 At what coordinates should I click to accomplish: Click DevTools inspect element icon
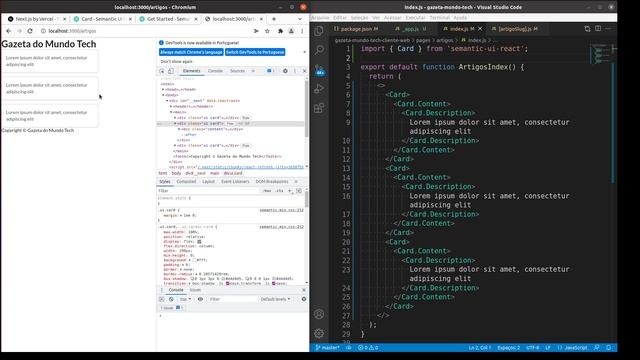point(162,71)
